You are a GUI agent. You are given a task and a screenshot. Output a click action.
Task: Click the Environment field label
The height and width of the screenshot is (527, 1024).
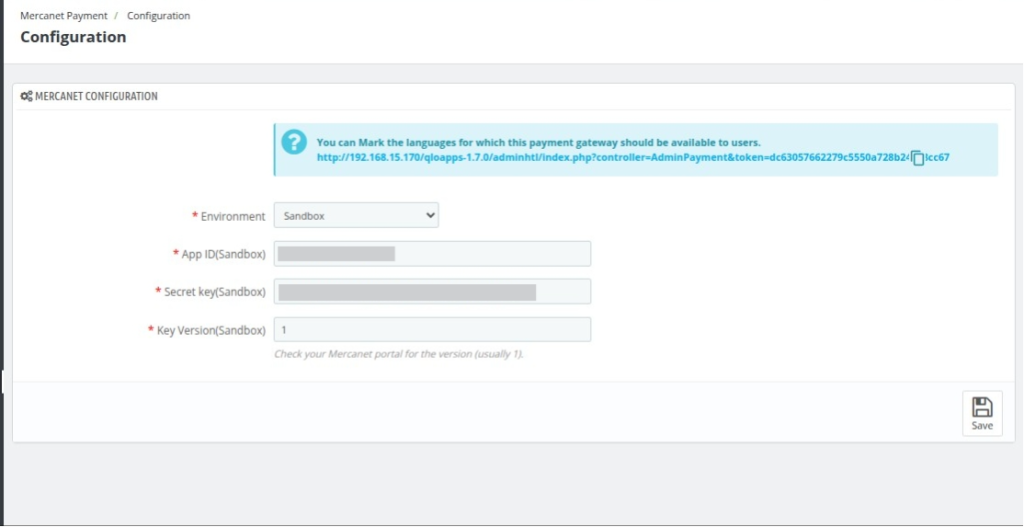233,216
